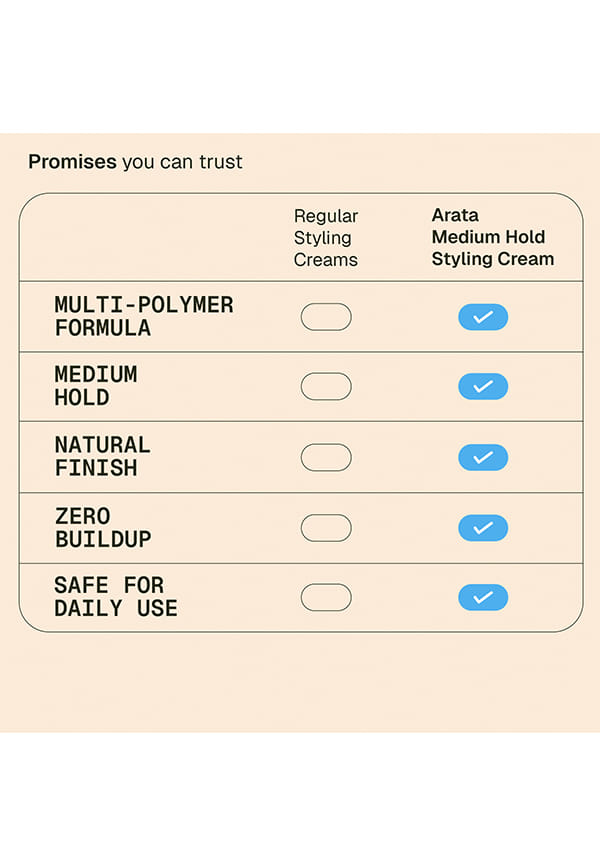The height and width of the screenshot is (866, 600).
Task: Click the SAFE FOR DAILY USE row label
Action: (x=115, y=597)
